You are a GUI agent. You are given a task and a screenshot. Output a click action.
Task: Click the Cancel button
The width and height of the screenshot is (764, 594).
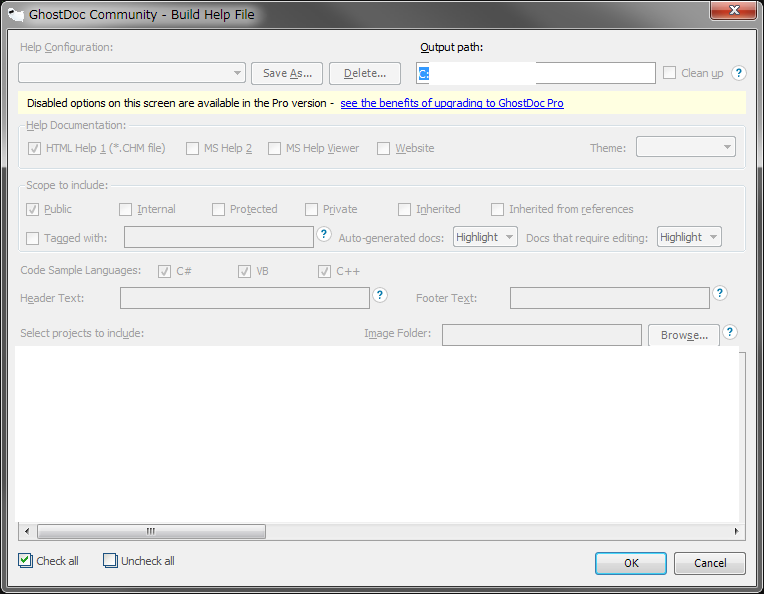(710, 563)
